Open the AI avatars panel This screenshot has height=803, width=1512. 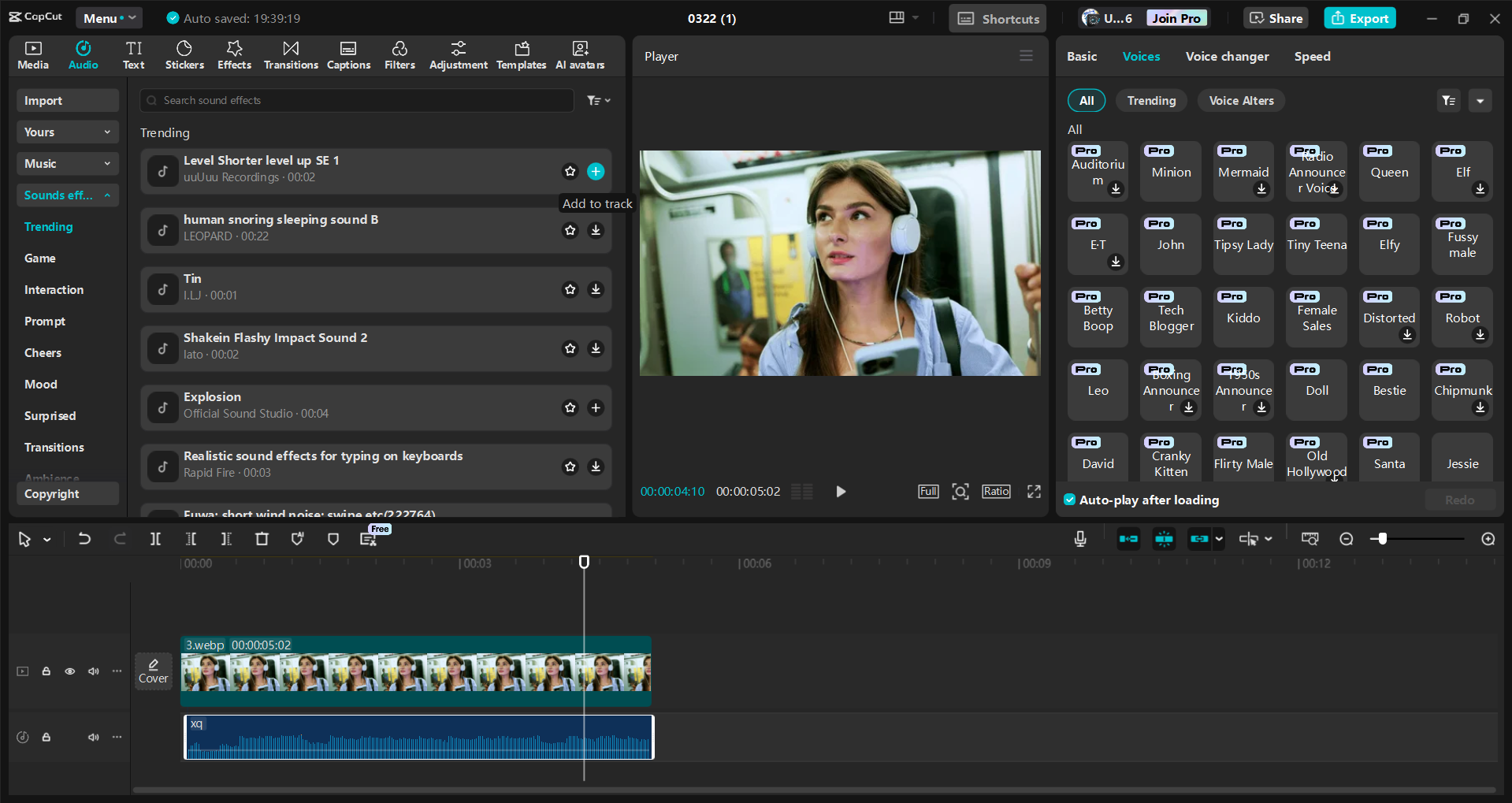tap(580, 54)
